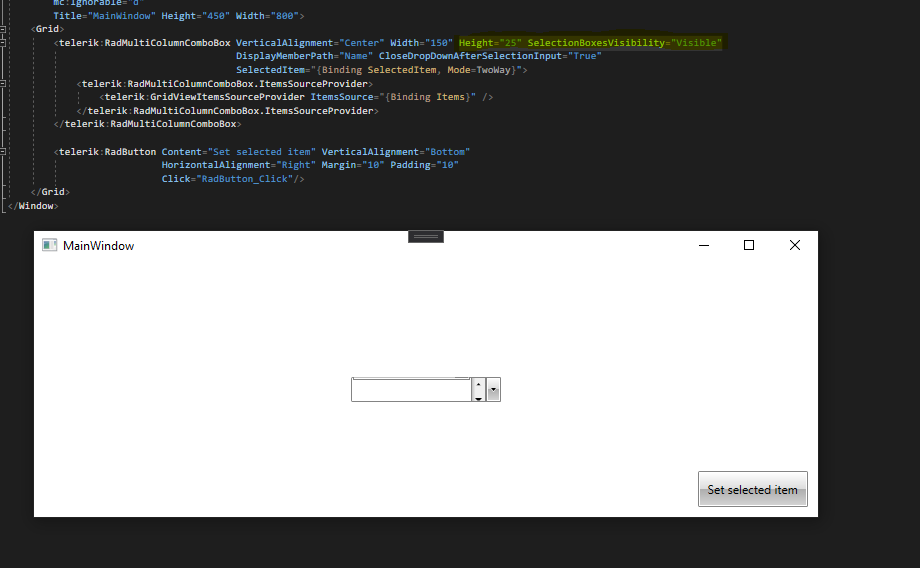Click the MainWindow app icon in title bar
Screen dimensions: 920x568
pyautogui.click(x=49, y=245)
